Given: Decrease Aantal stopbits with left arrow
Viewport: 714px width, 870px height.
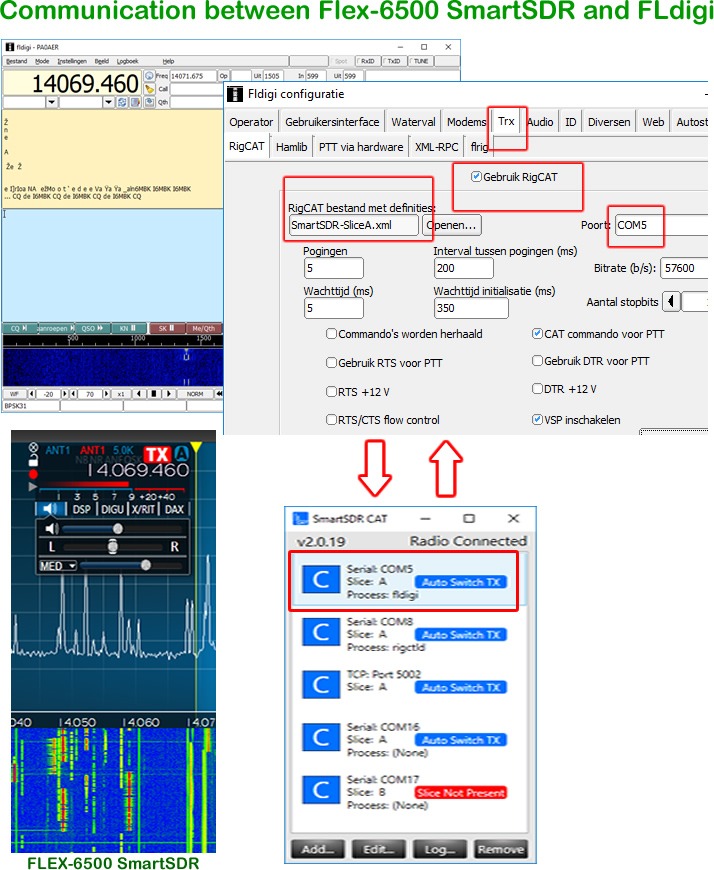Looking at the screenshot, I should 671,302.
